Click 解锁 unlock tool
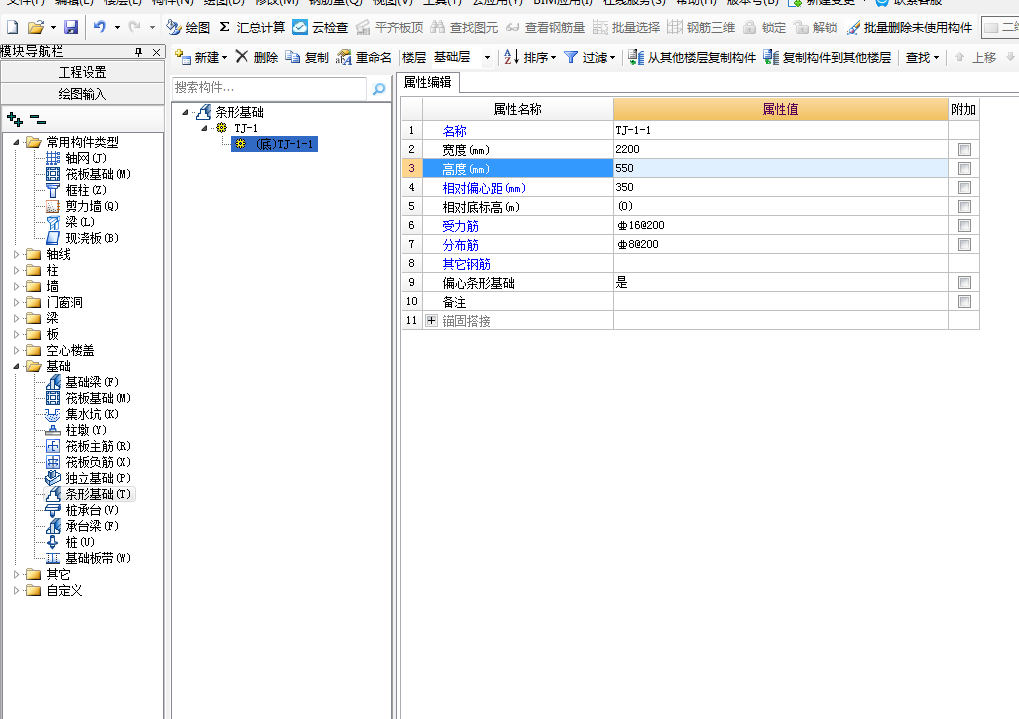 click(816, 27)
